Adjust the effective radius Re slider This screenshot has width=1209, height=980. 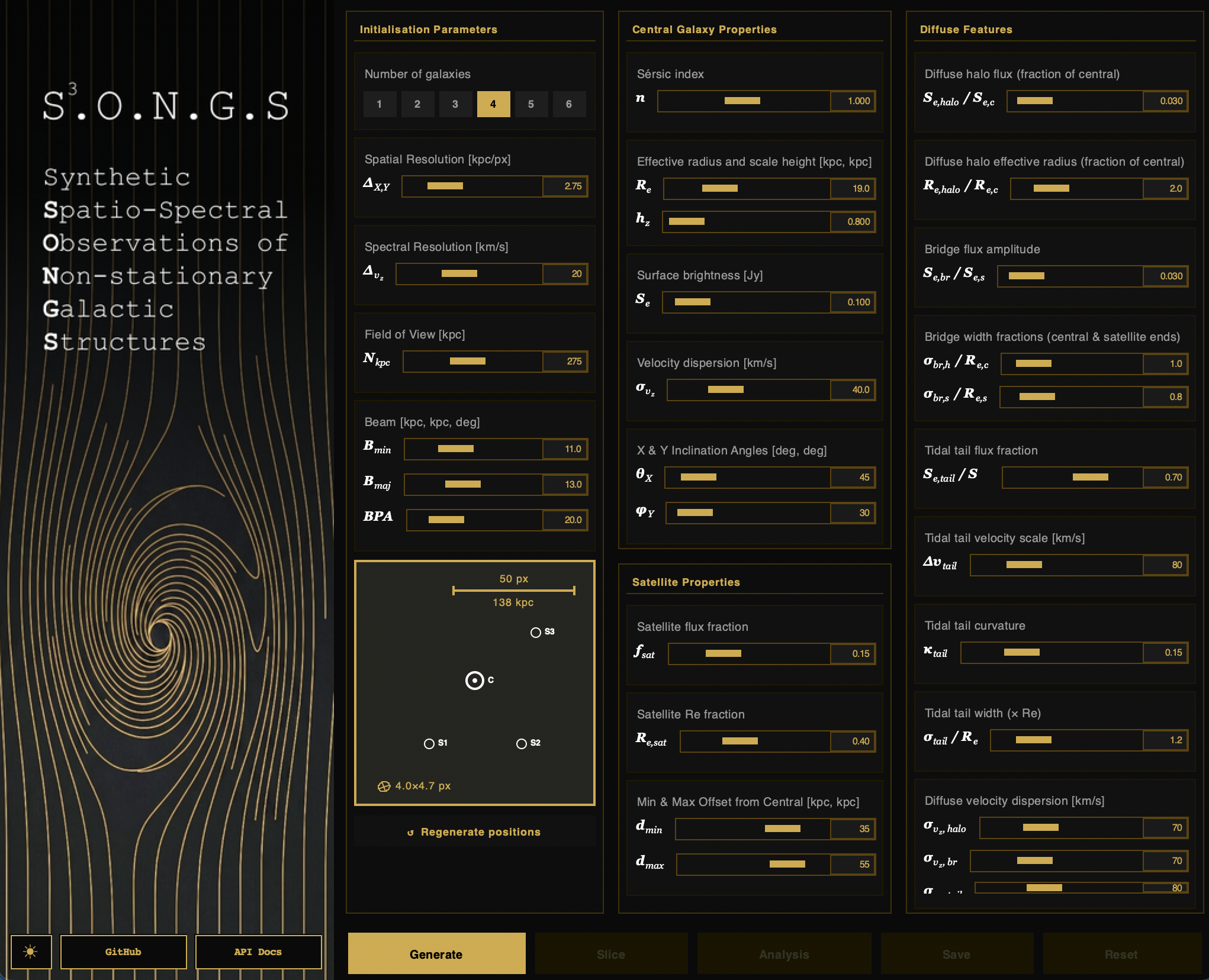click(747, 189)
